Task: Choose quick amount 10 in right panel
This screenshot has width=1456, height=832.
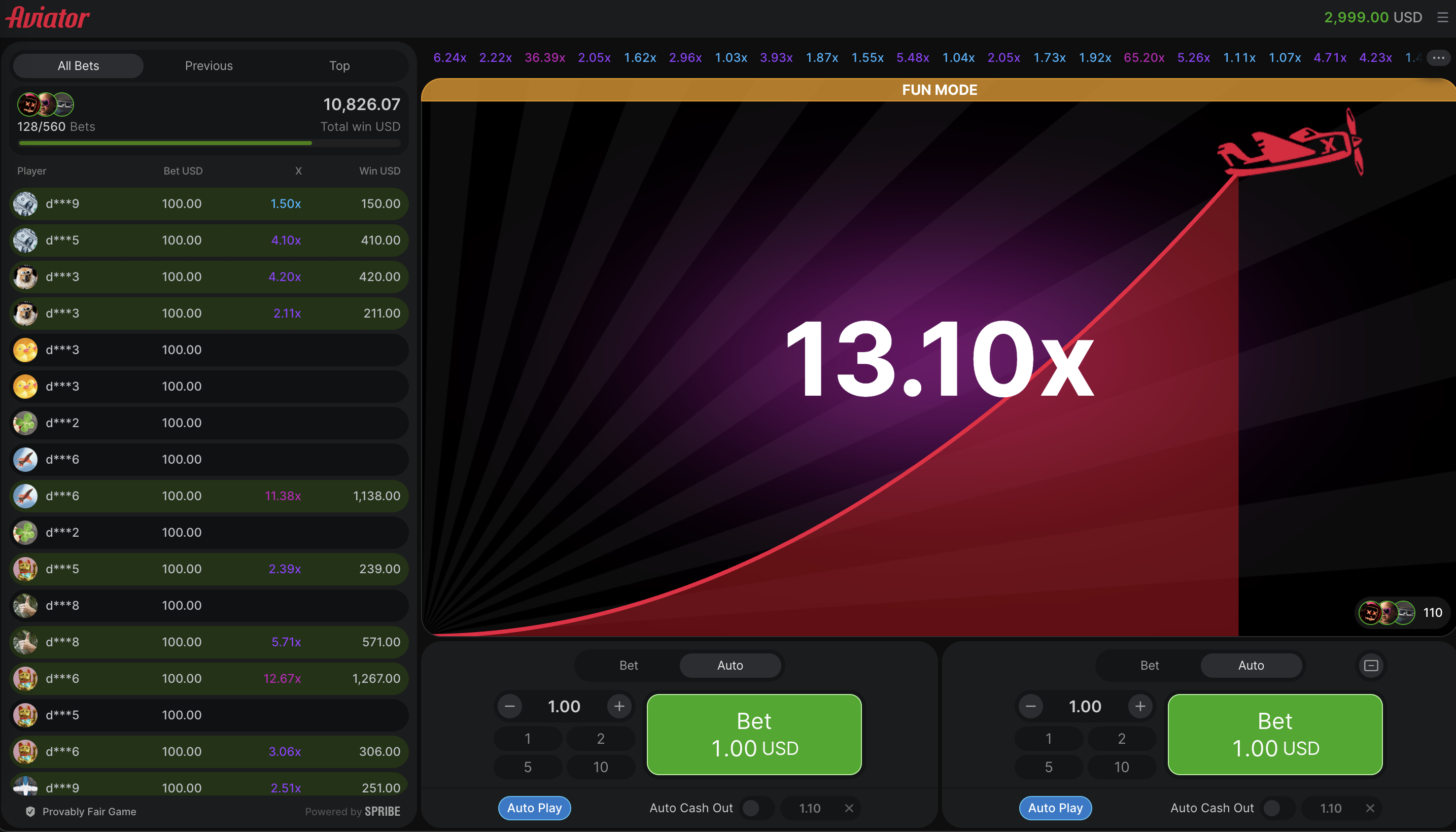Action: click(1122, 767)
